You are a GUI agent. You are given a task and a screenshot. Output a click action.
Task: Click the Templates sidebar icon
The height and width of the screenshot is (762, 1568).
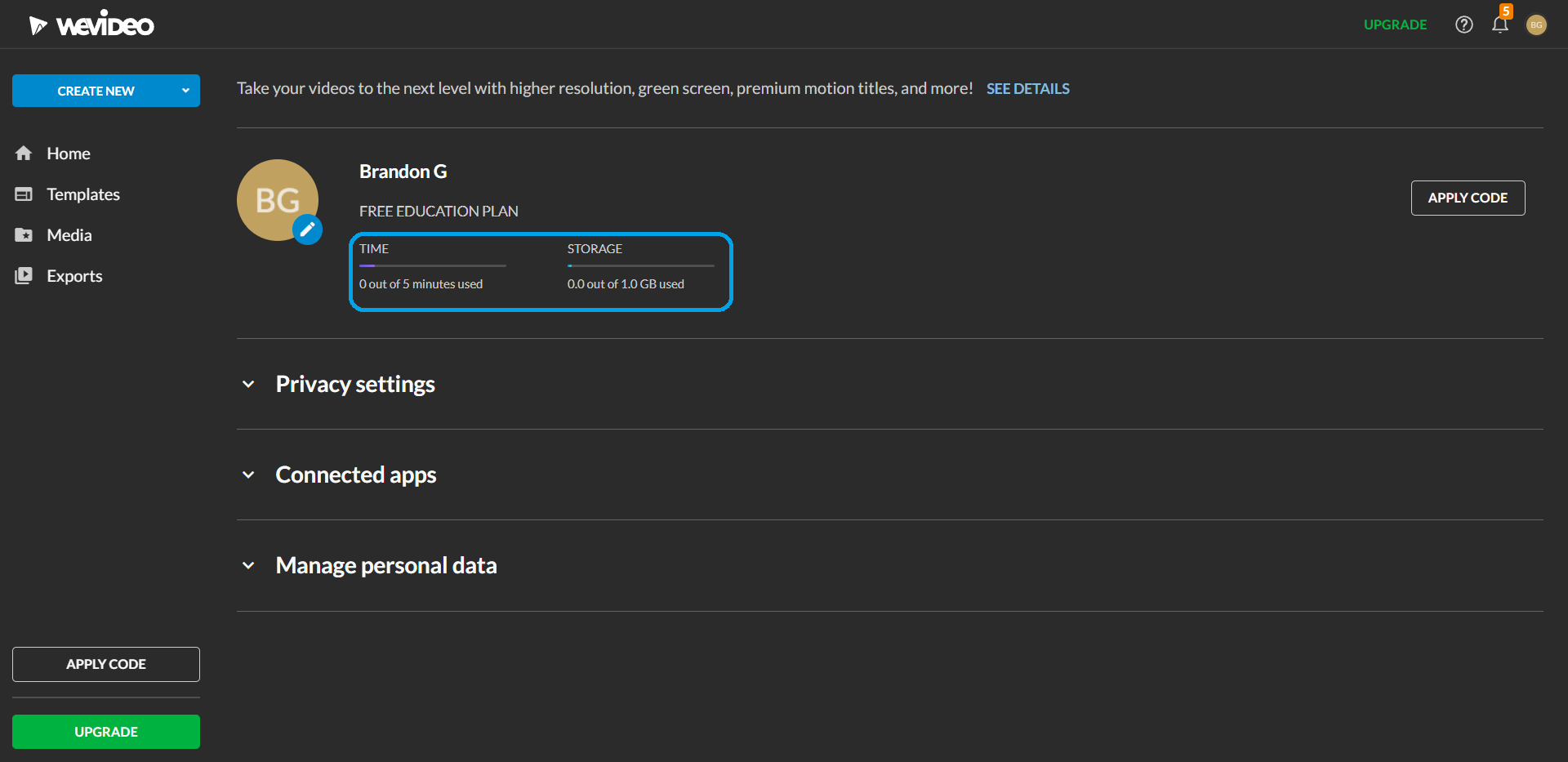24,194
